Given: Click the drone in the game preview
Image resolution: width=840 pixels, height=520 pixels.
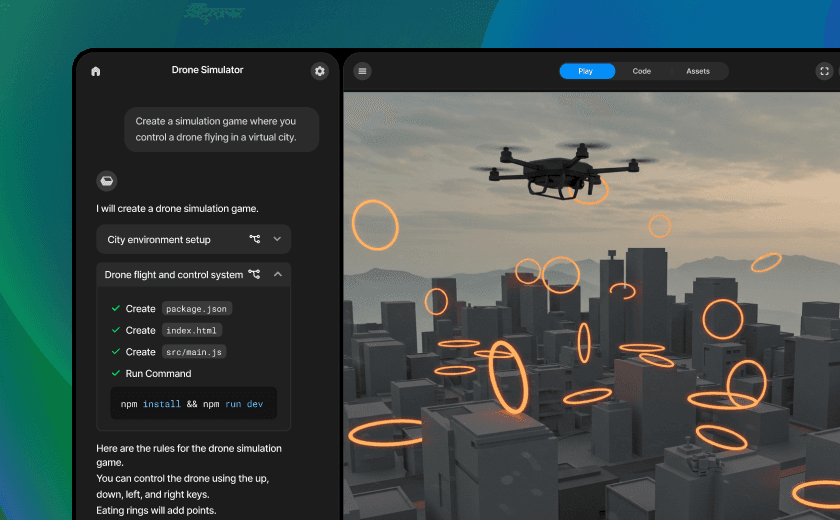Looking at the screenshot, I should point(564,170).
